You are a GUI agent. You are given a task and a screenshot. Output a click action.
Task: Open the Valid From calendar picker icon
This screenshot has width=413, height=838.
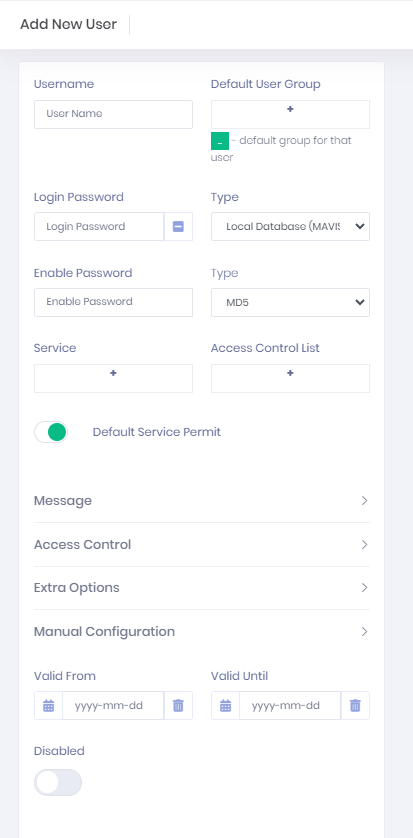tap(49, 705)
